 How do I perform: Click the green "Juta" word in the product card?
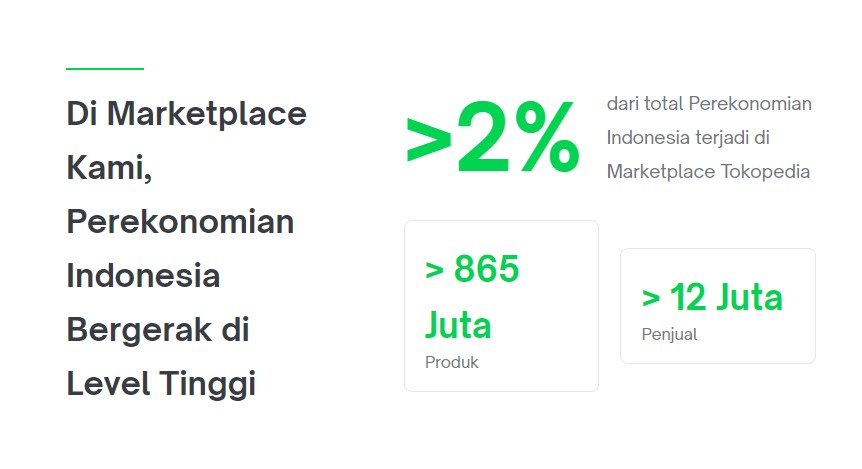point(458,325)
